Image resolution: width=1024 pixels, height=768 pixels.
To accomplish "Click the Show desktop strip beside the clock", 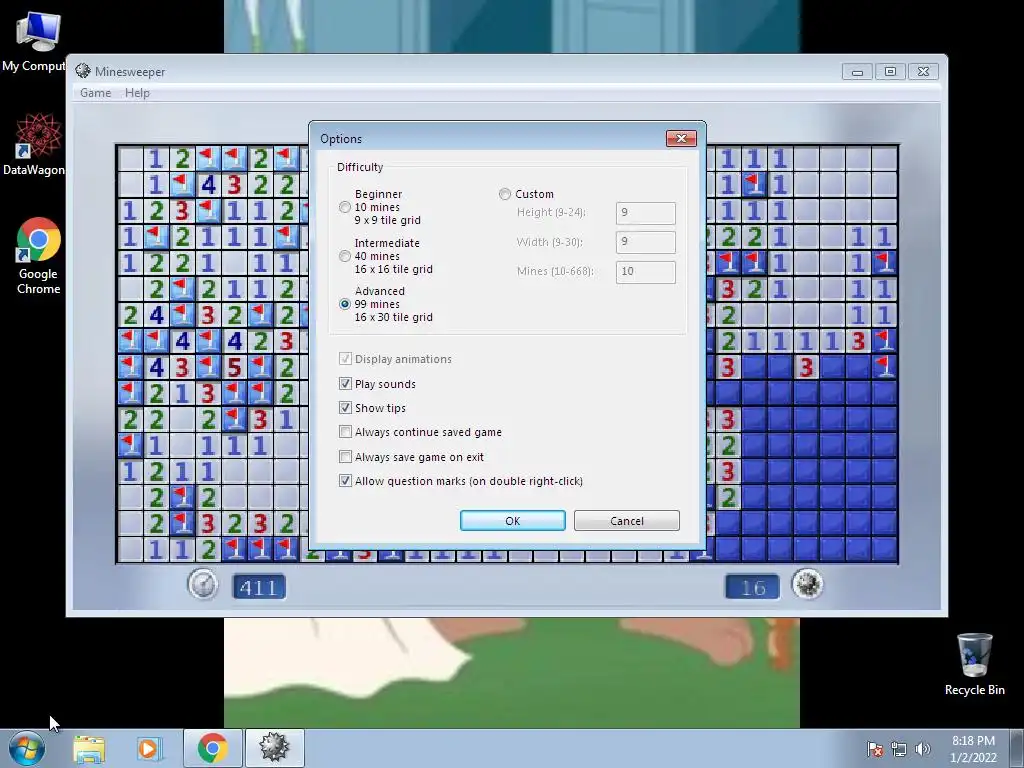I will (x=1017, y=749).
